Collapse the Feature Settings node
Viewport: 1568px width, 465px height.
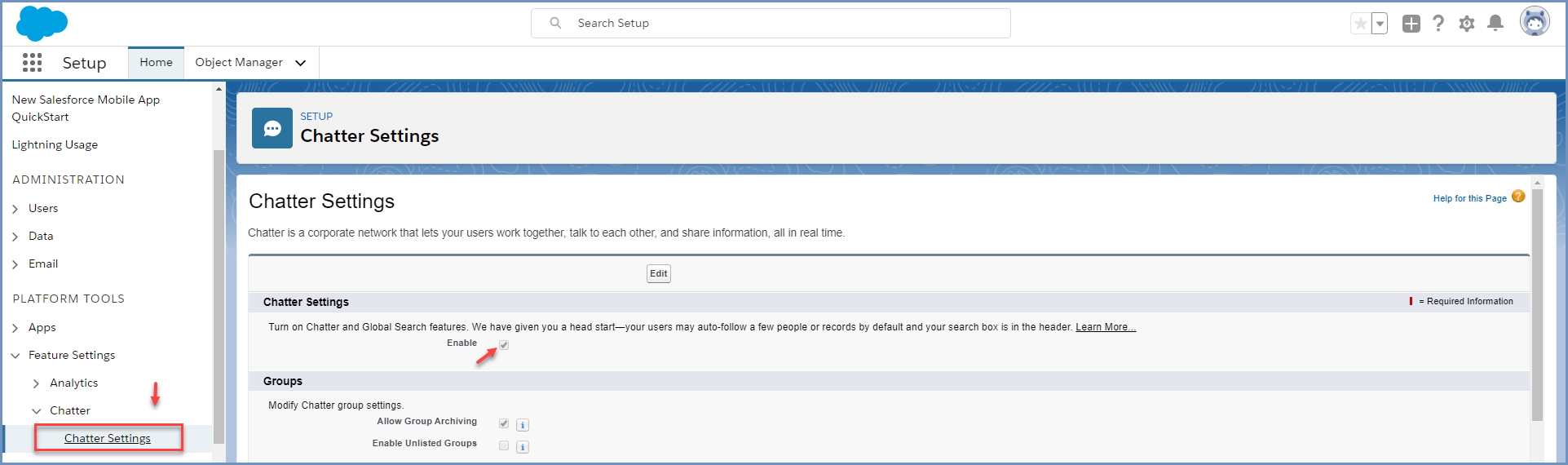(x=15, y=356)
